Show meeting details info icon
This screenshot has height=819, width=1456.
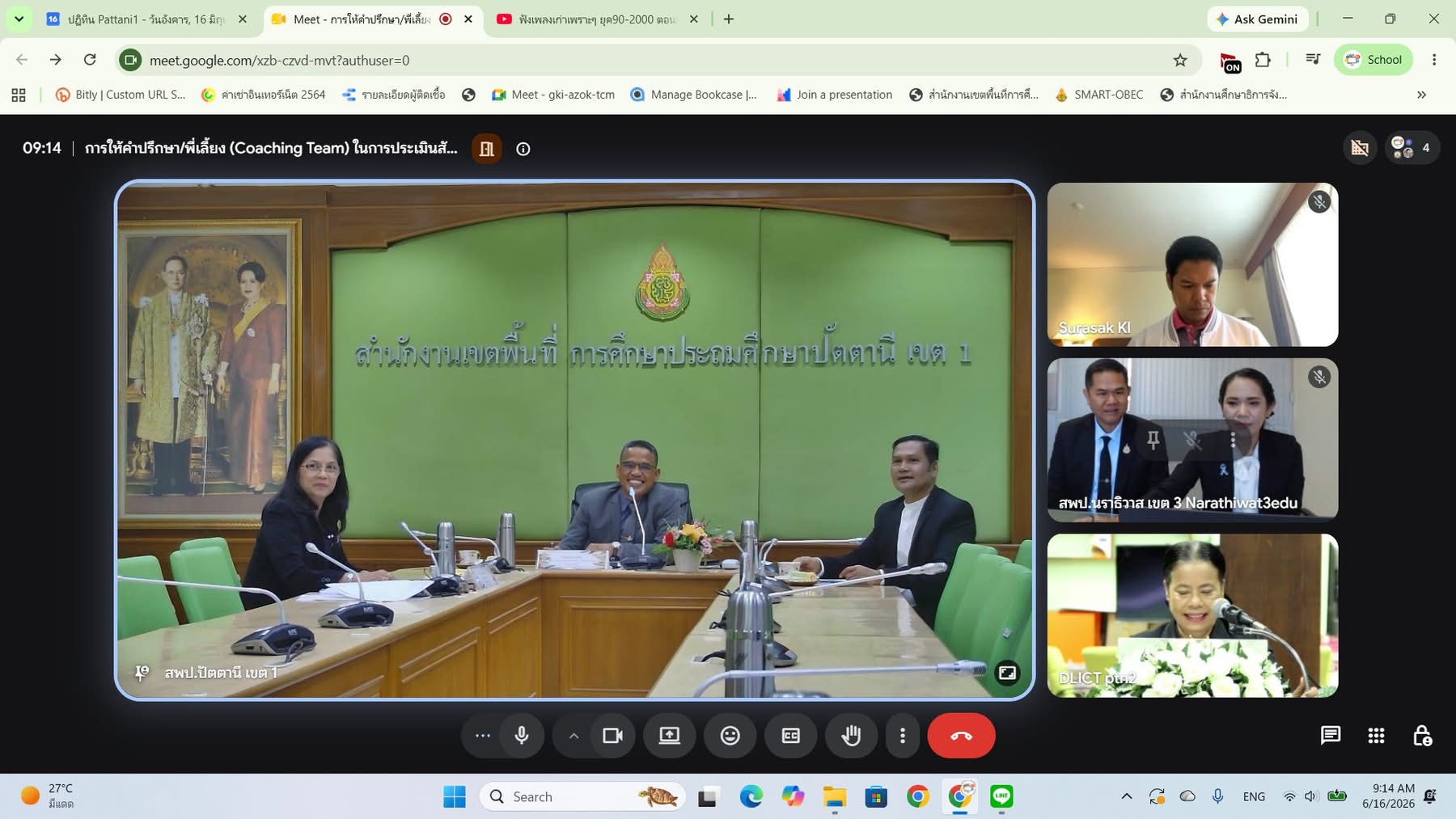(523, 149)
